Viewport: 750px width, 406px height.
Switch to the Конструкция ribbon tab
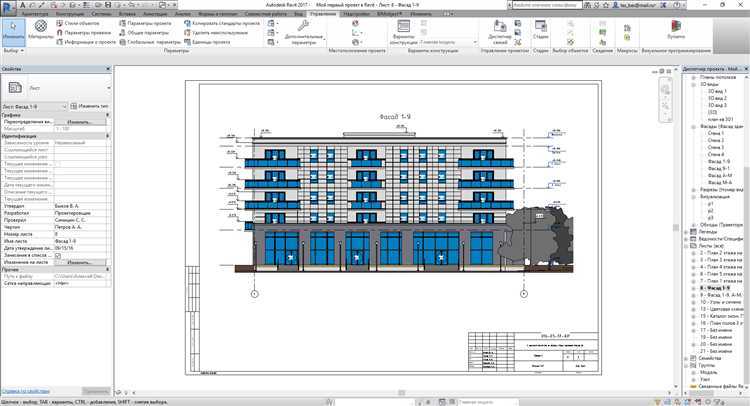point(70,14)
